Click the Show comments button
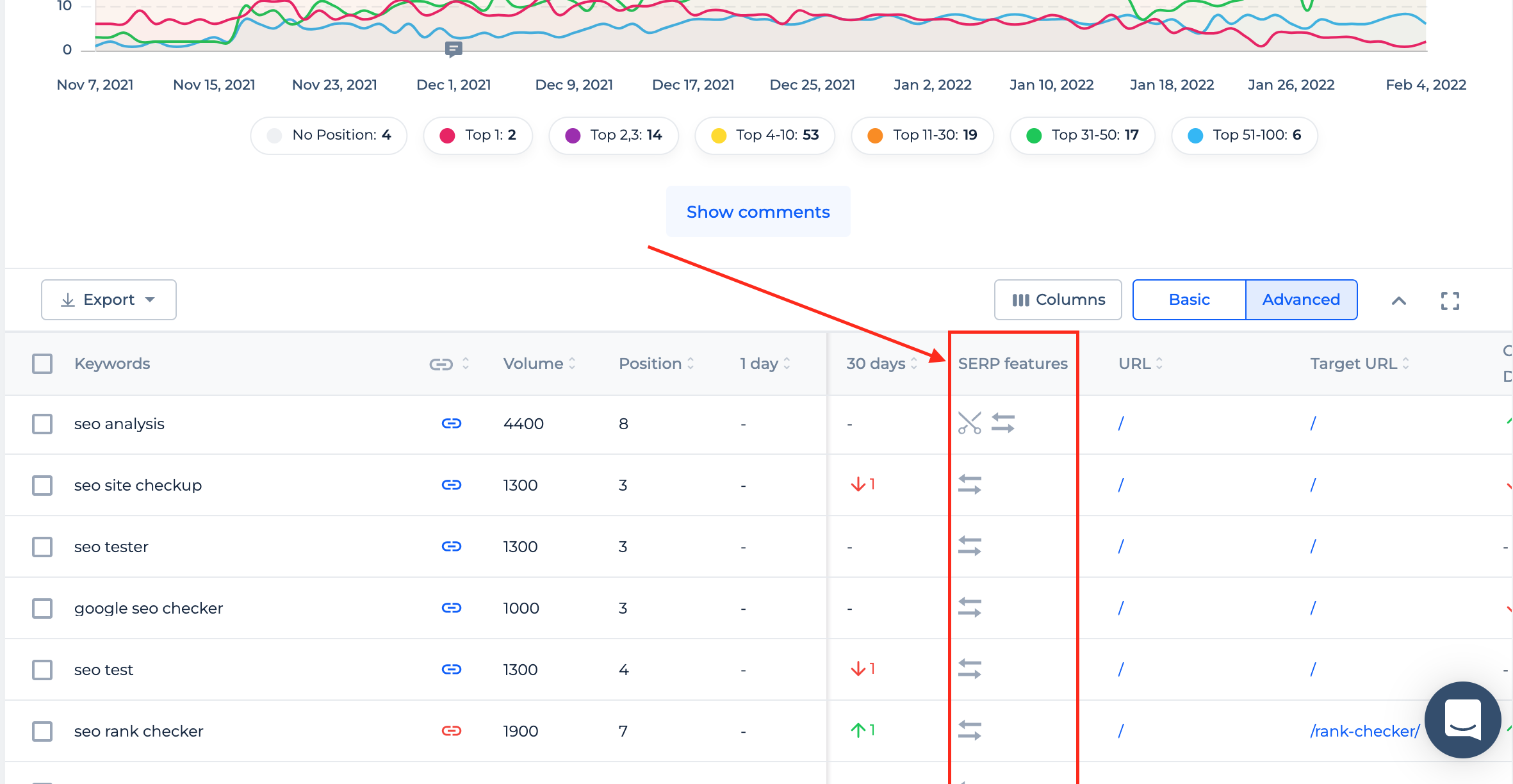This screenshot has width=1513, height=784. tap(756, 211)
